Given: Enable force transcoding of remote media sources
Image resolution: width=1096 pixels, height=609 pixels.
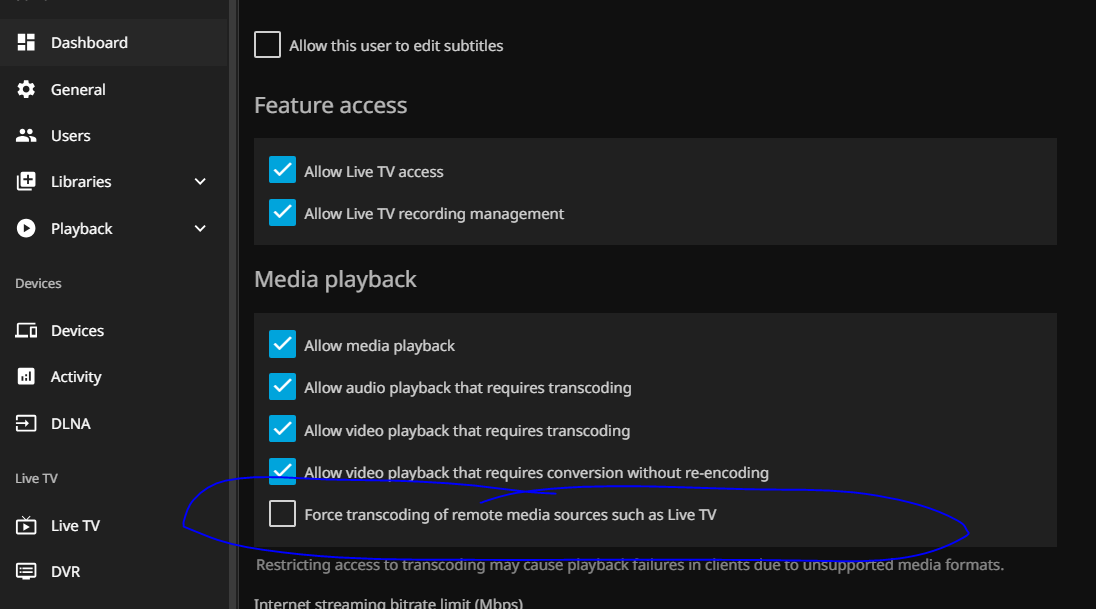Looking at the screenshot, I should (x=283, y=514).
